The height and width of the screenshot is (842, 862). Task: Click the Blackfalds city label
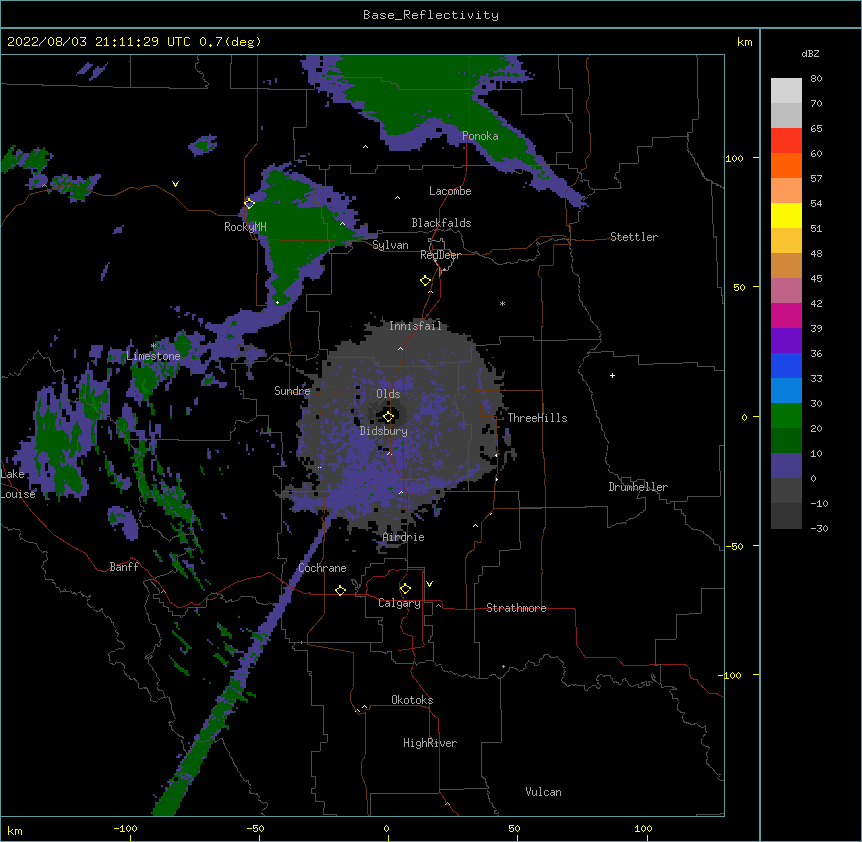coord(441,223)
